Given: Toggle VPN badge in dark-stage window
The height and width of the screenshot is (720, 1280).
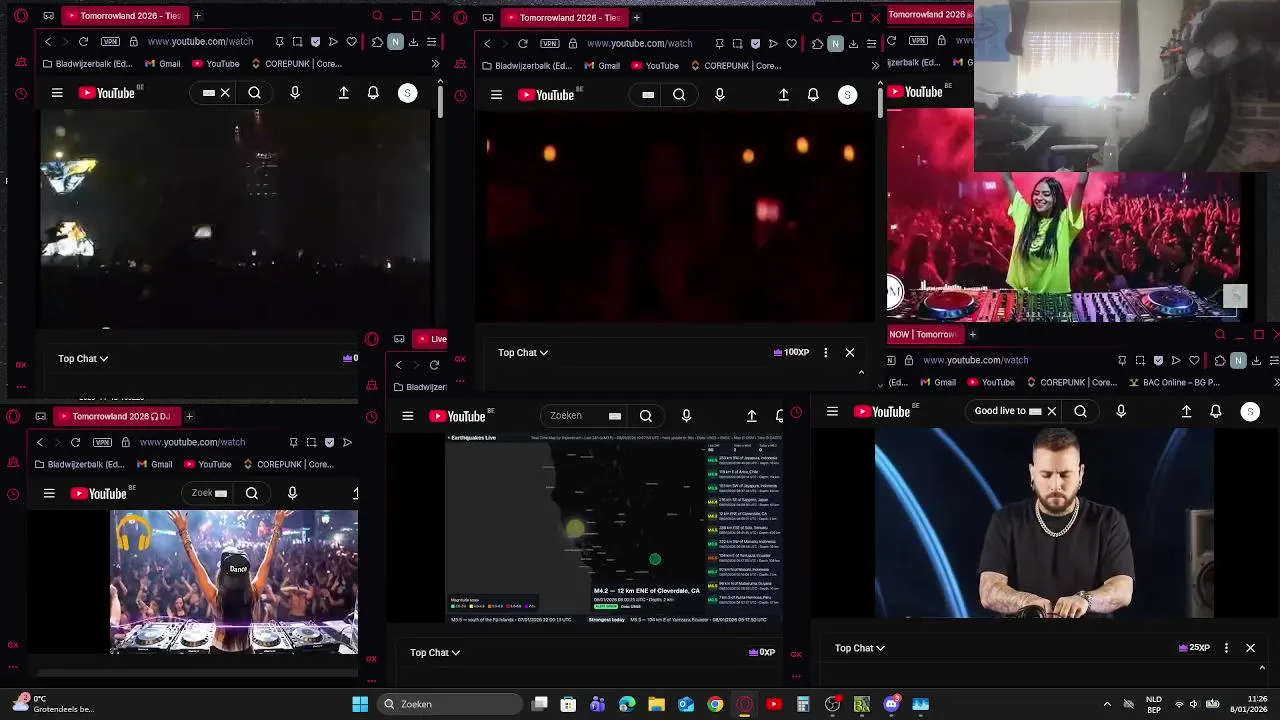Looking at the screenshot, I should click(110, 42).
